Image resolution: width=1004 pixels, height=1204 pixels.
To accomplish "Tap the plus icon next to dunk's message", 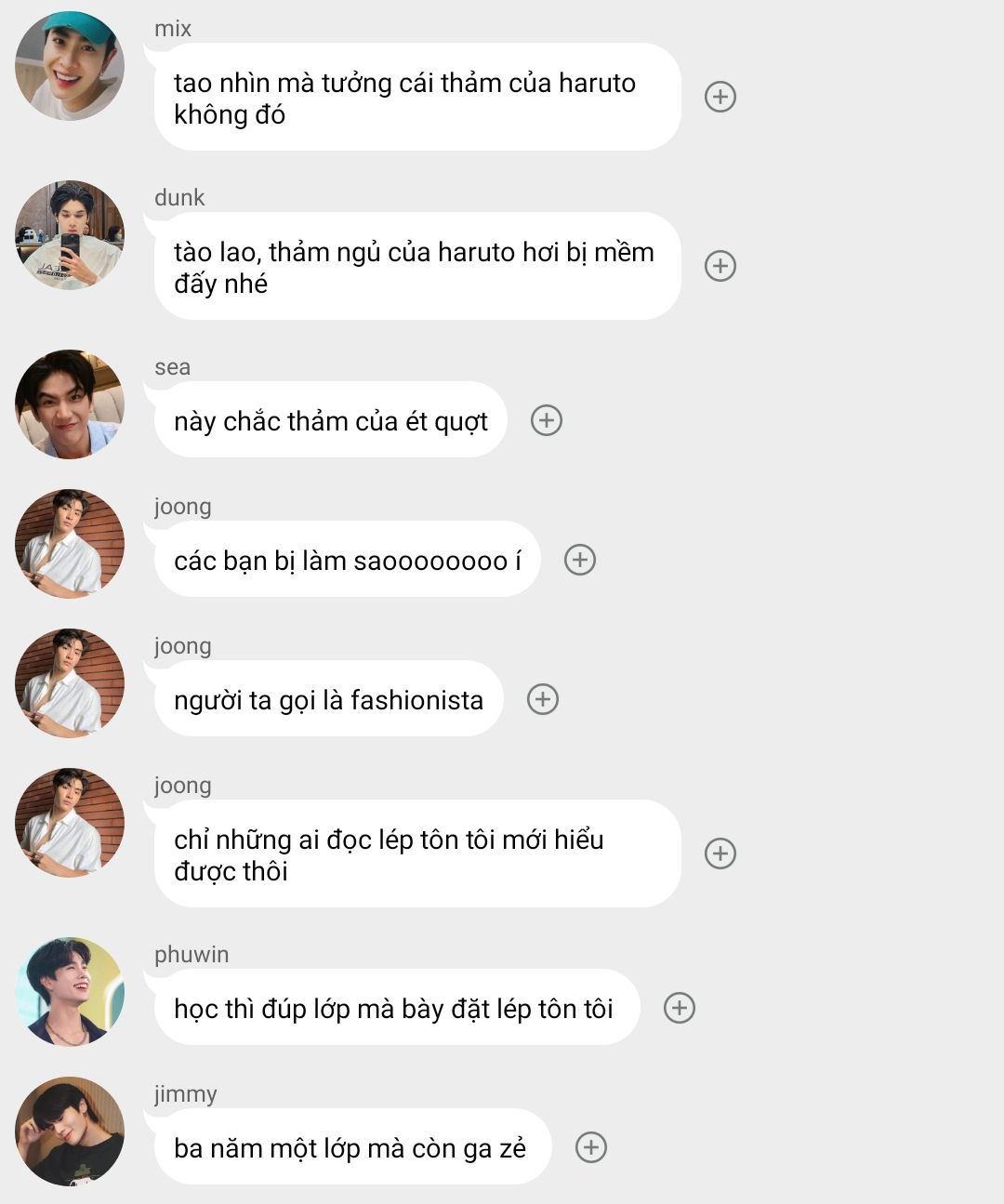I will [720, 266].
